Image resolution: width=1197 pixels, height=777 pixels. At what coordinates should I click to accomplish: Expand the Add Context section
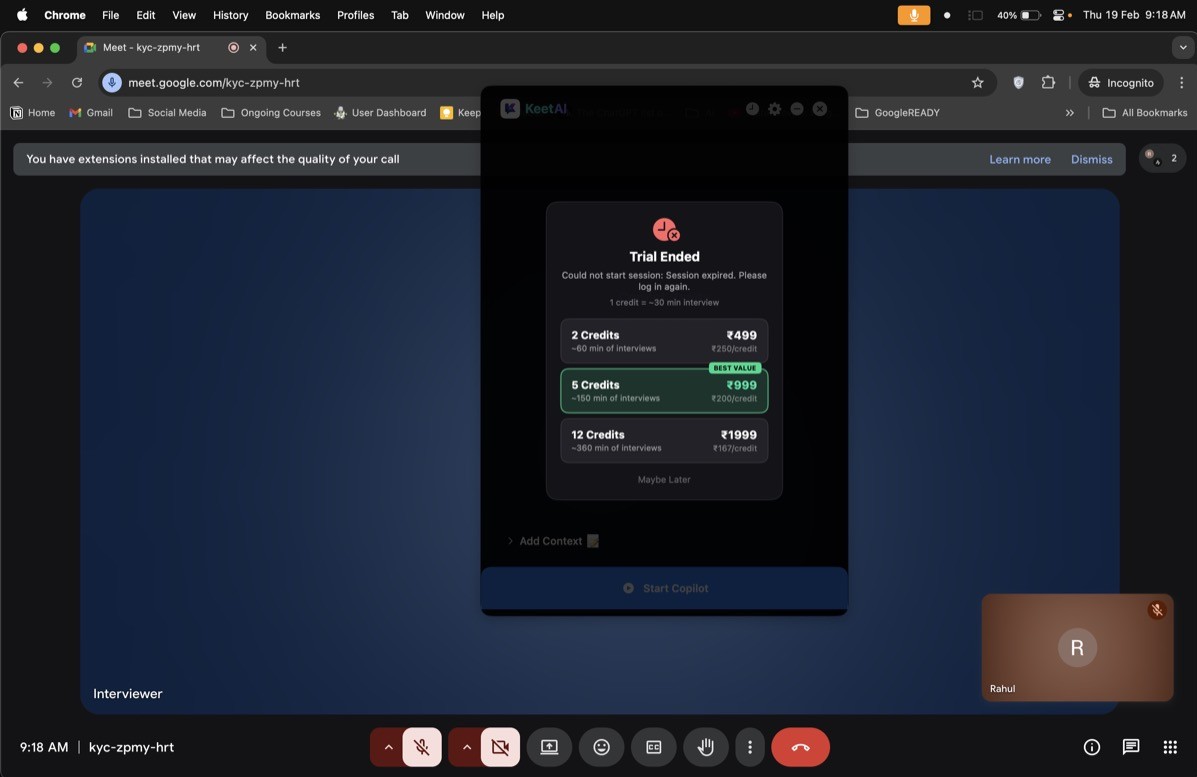tap(510, 540)
